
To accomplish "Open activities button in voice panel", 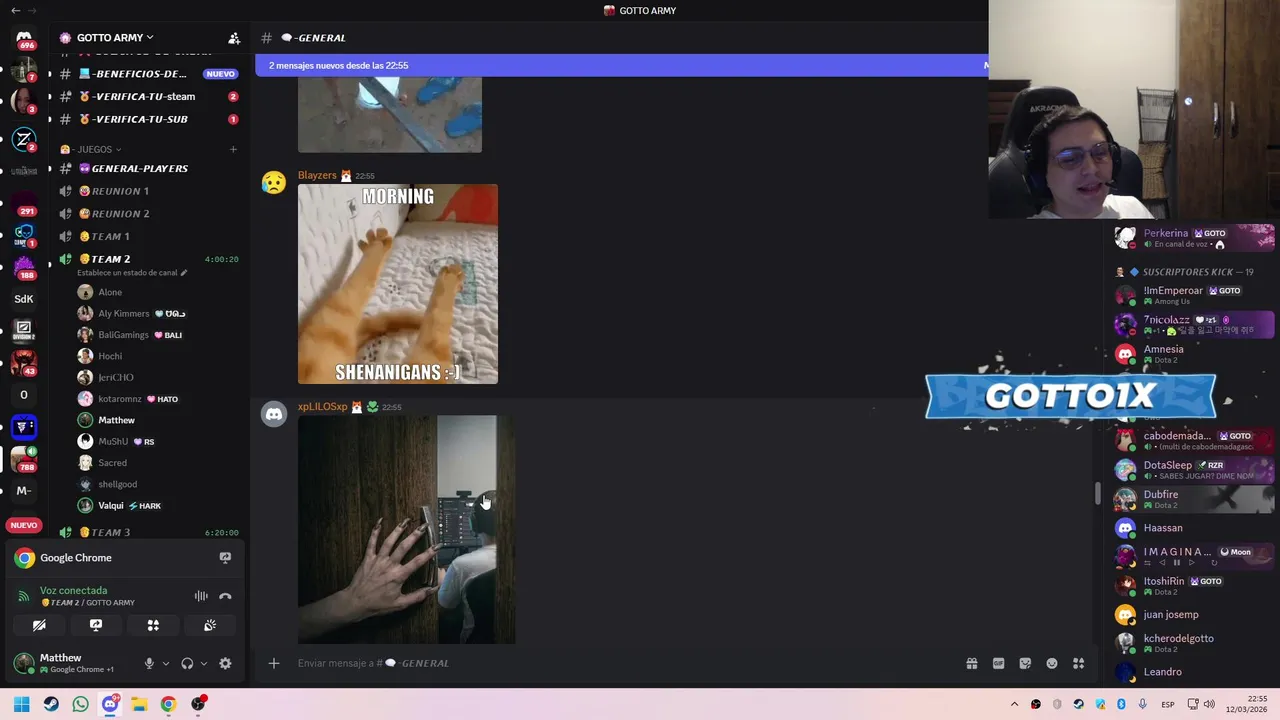I will (153, 625).
